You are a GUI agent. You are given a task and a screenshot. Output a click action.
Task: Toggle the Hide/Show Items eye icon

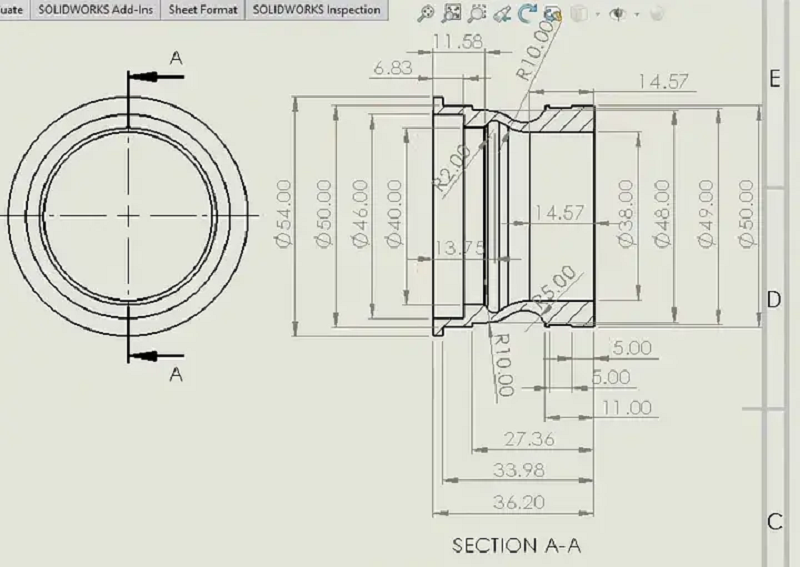618,14
